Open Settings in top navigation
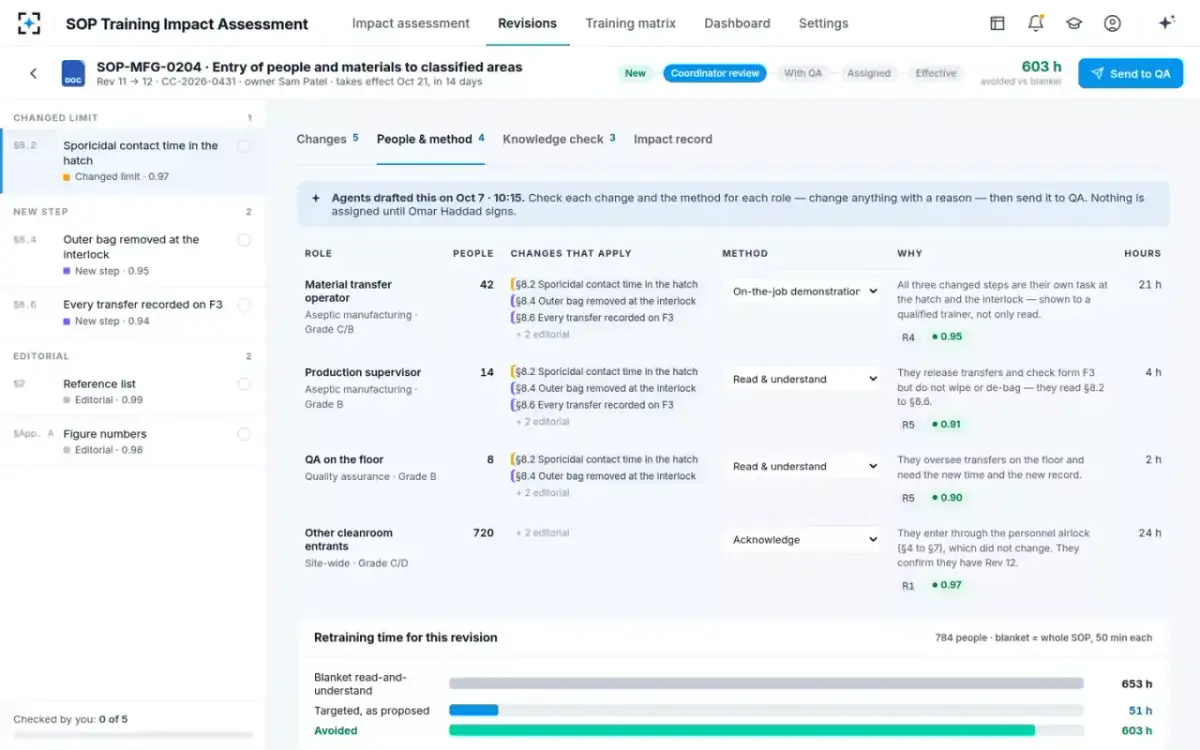This screenshot has height=750, width=1200. point(823,23)
